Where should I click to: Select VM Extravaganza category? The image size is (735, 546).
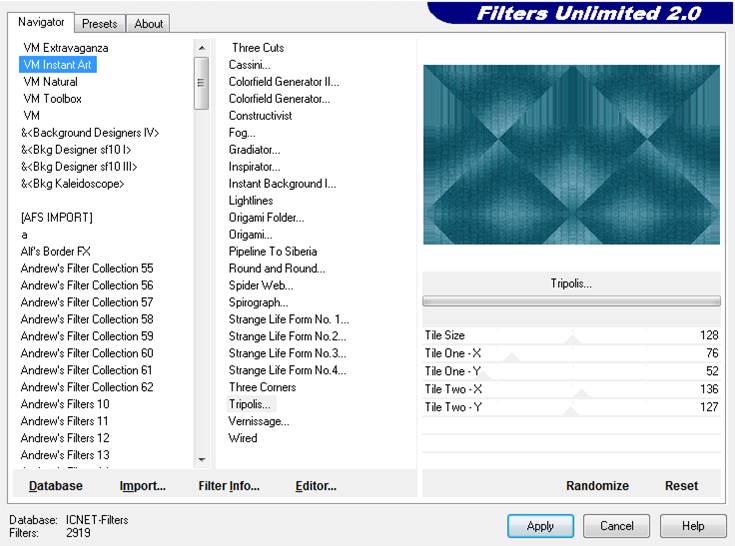pyautogui.click(x=66, y=48)
